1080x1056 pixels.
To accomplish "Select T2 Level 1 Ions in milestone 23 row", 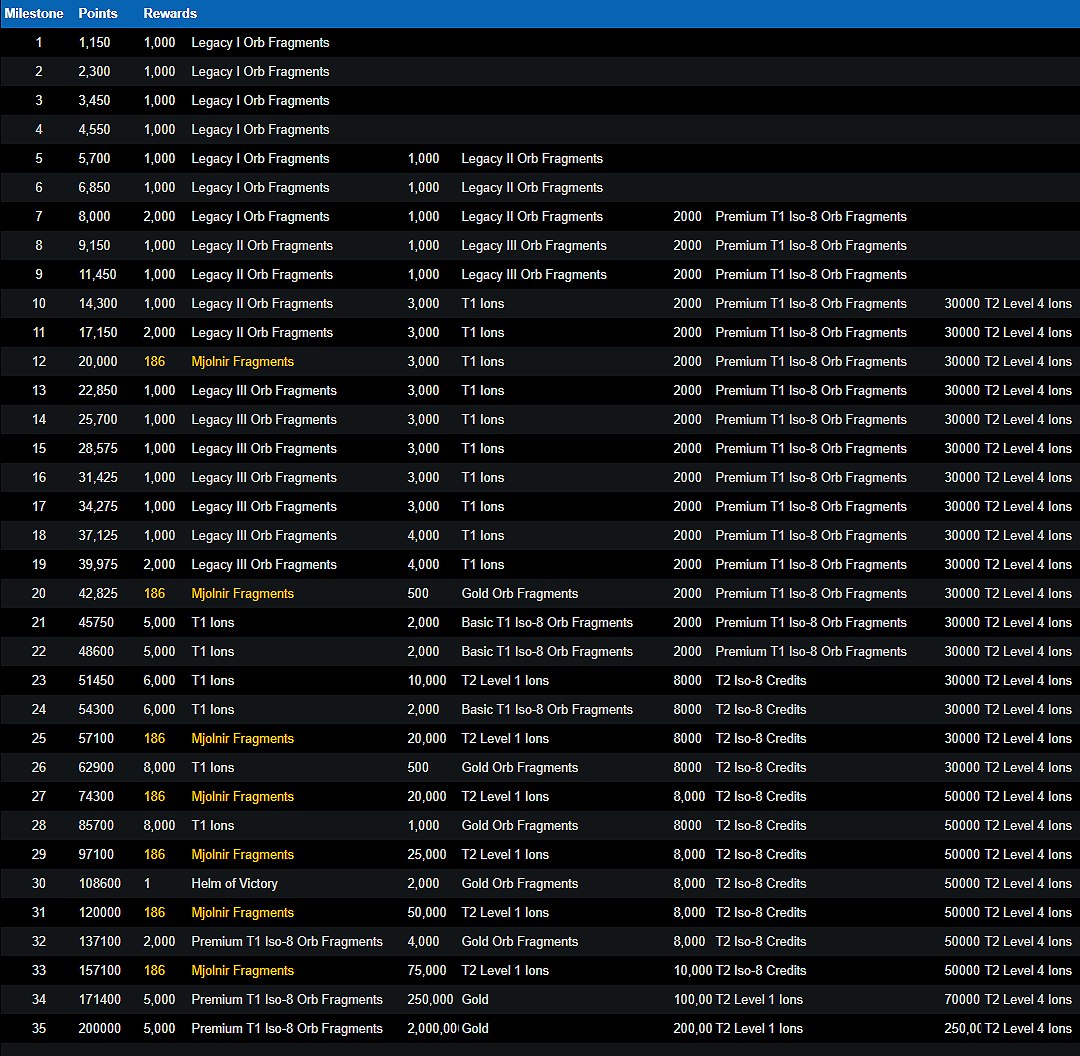I will [505, 681].
